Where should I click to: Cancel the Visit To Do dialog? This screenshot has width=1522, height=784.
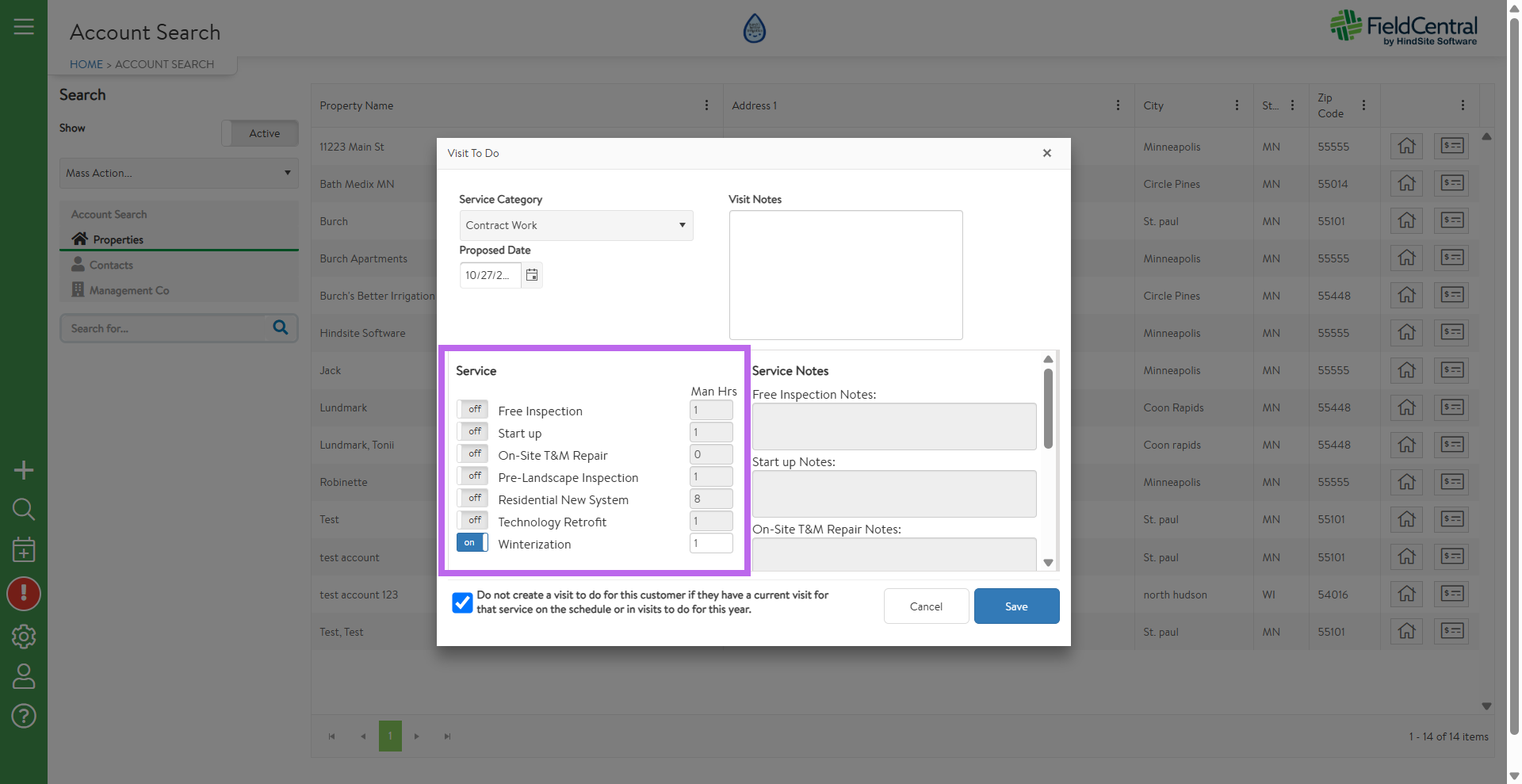tap(926, 606)
